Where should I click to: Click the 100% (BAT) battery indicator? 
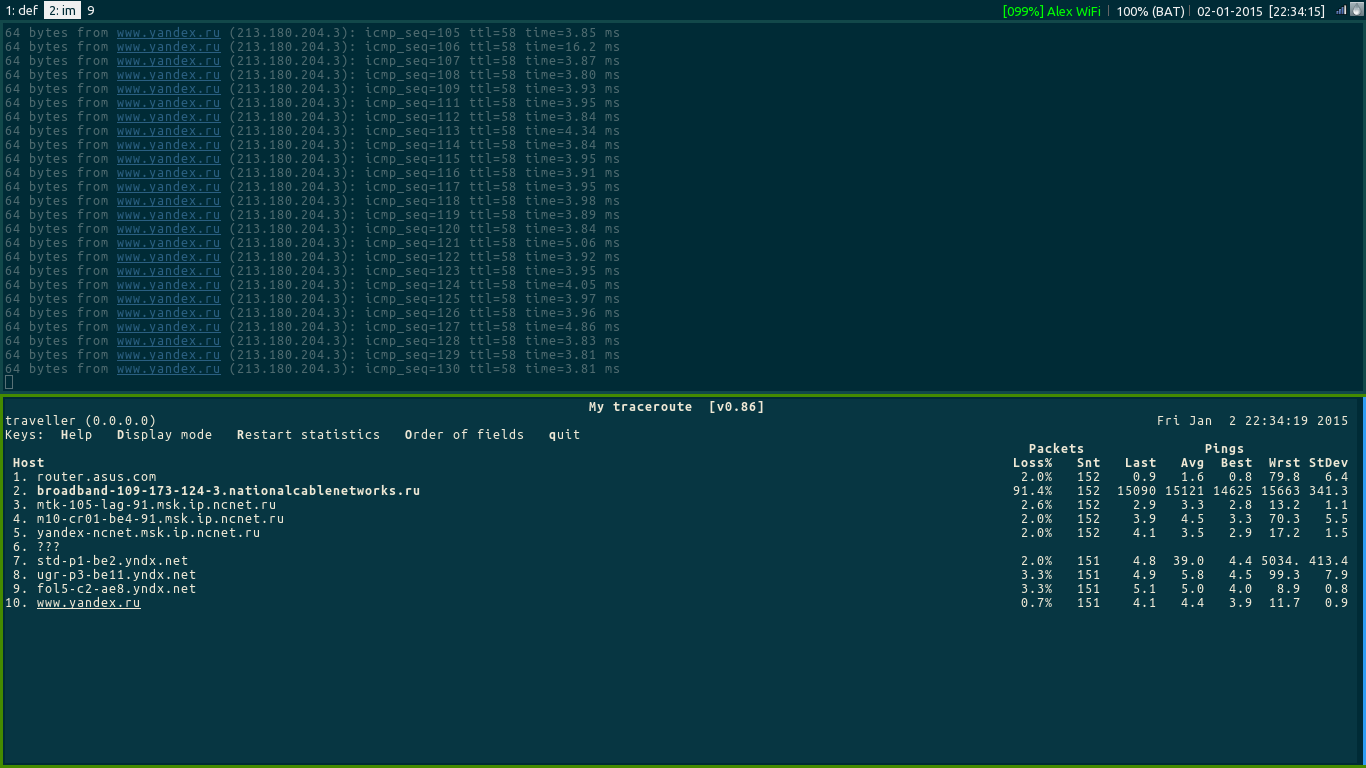[x=1151, y=11]
